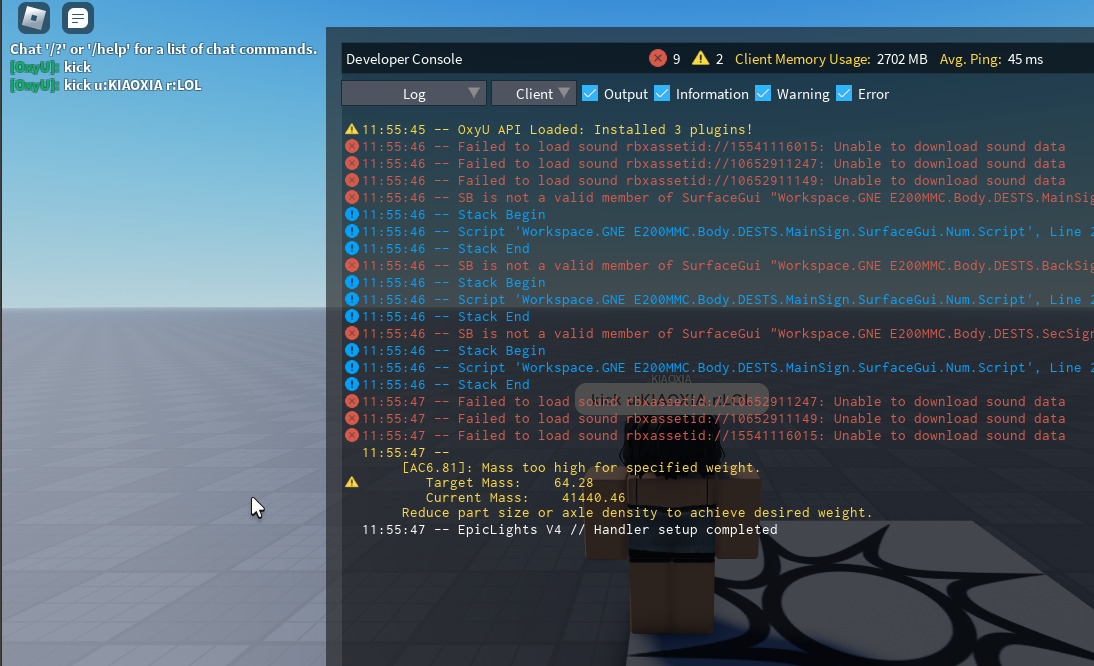1094x666 pixels.
Task: Uncheck the Information filter
Action: pyautogui.click(x=663, y=93)
